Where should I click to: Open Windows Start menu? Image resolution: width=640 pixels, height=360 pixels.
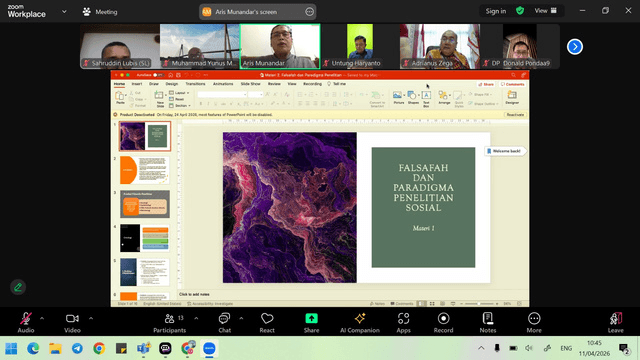(x=11, y=349)
